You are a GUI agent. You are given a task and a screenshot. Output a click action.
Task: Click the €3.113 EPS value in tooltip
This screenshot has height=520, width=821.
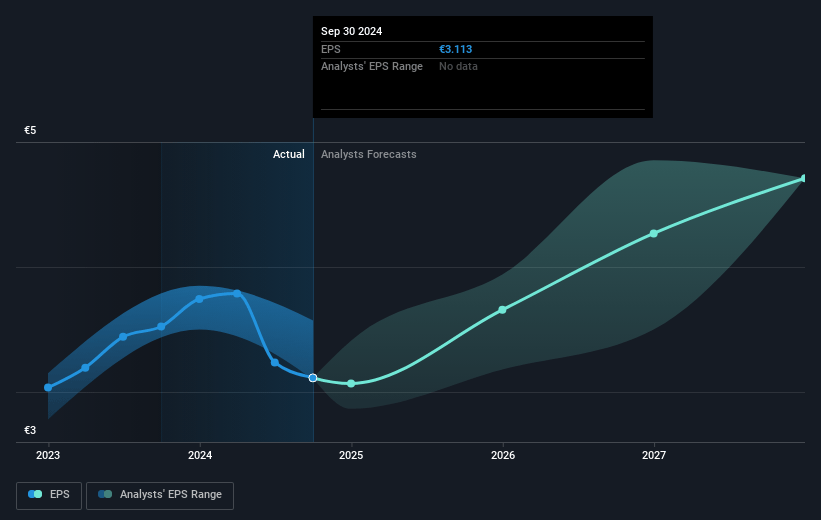[x=456, y=49]
